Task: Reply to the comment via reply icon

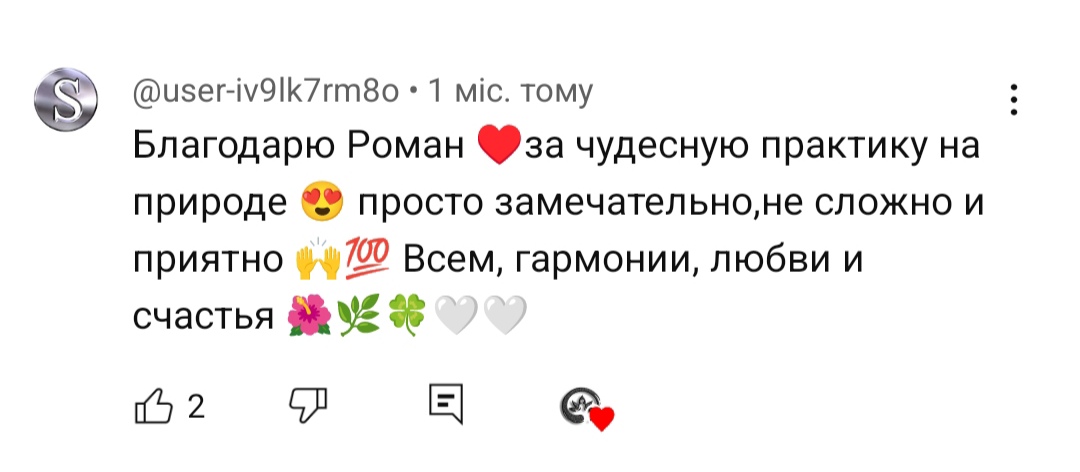Action: click(x=445, y=403)
